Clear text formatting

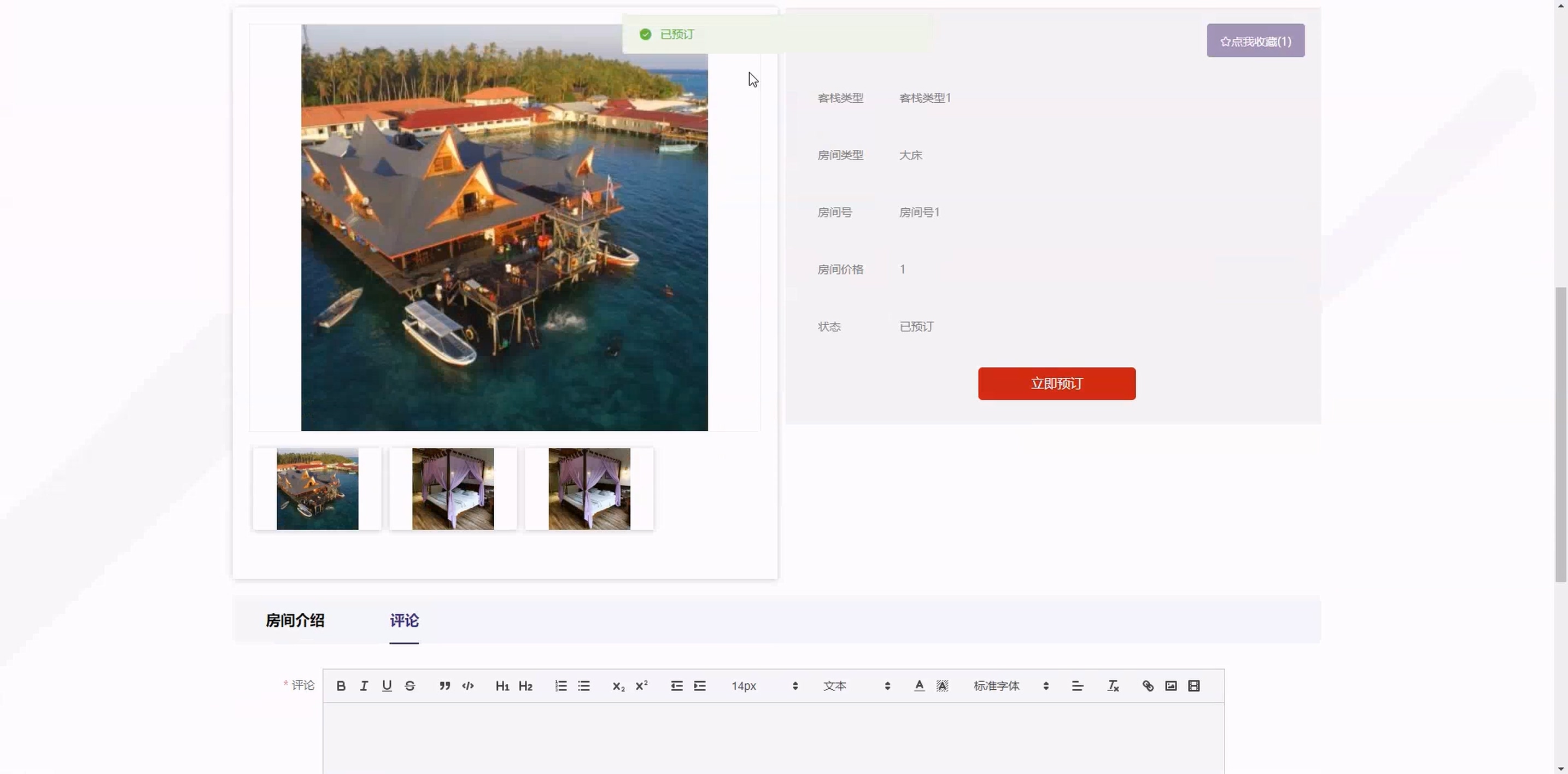(x=1113, y=686)
